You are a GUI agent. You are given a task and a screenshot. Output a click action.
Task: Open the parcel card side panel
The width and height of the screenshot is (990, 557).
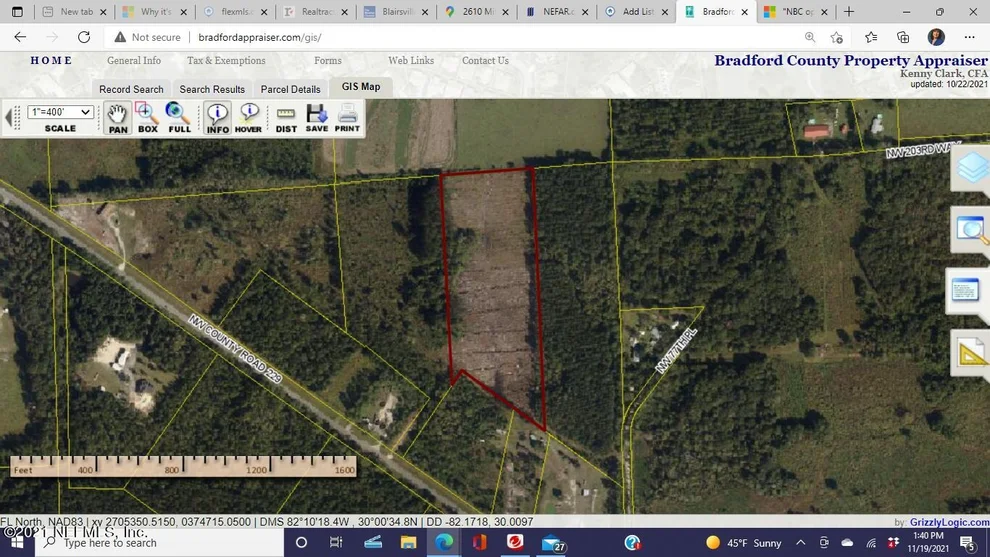pyautogui.click(x=967, y=291)
